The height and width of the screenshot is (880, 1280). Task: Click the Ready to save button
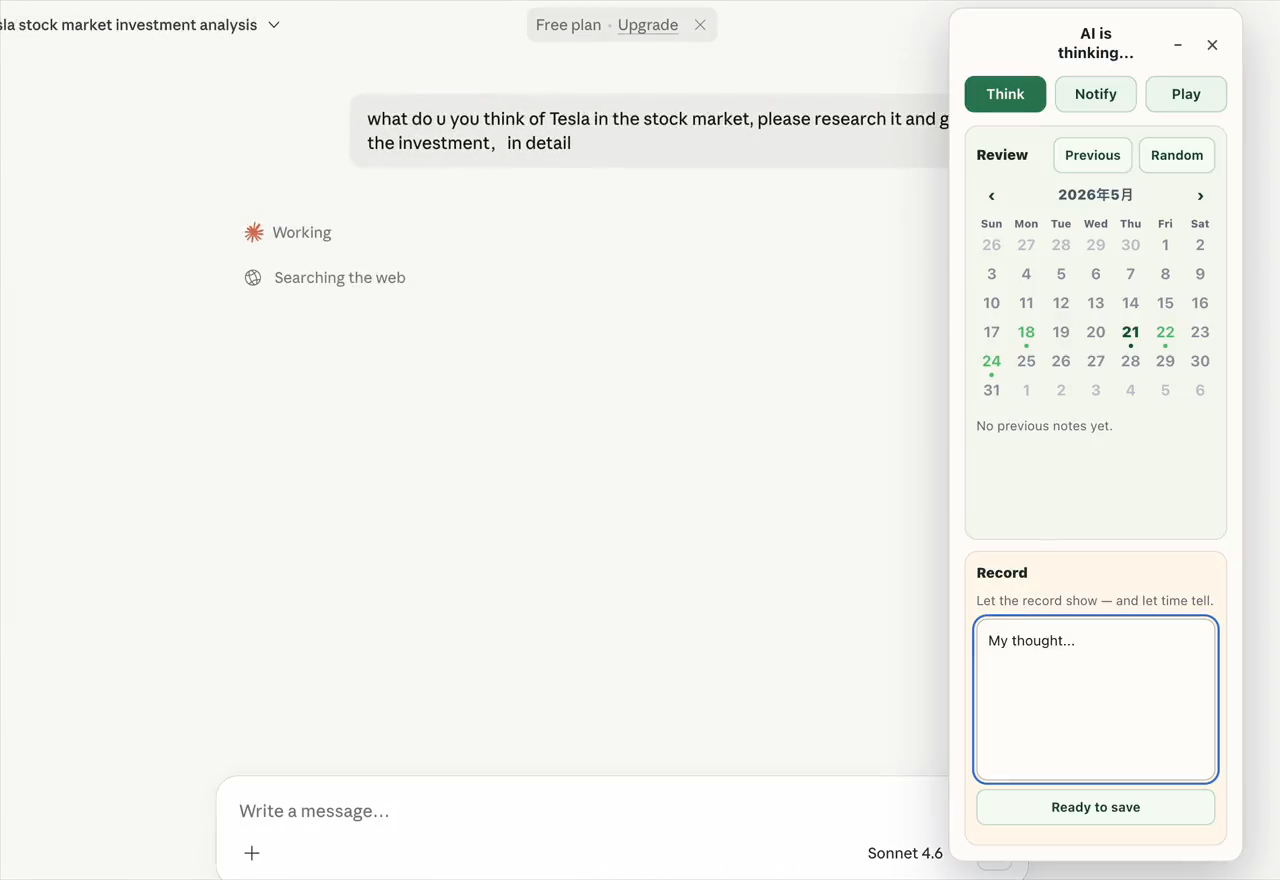pos(1096,807)
